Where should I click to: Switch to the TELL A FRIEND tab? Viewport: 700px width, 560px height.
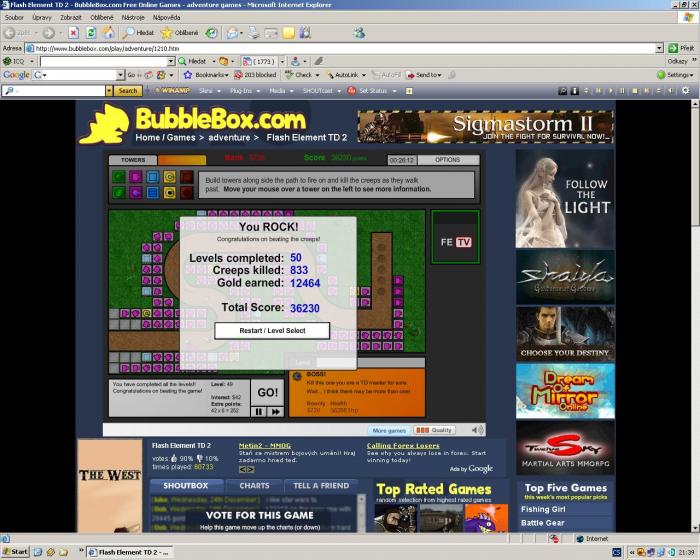click(x=321, y=486)
